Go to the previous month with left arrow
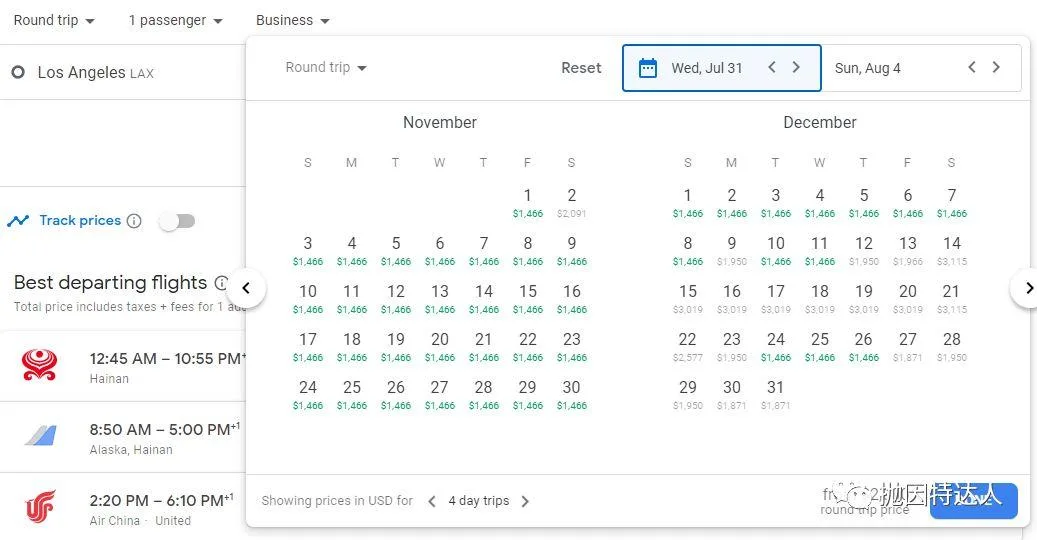Image resolution: width=1037 pixels, height=540 pixels. pos(246,289)
